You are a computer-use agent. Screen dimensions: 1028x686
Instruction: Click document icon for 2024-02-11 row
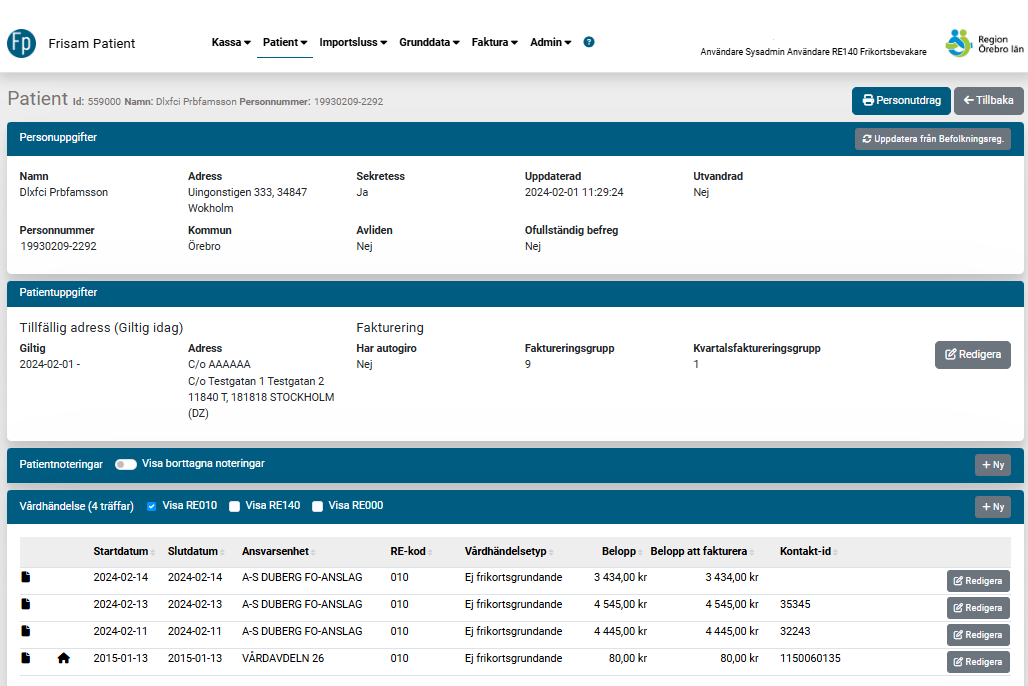coord(26,631)
